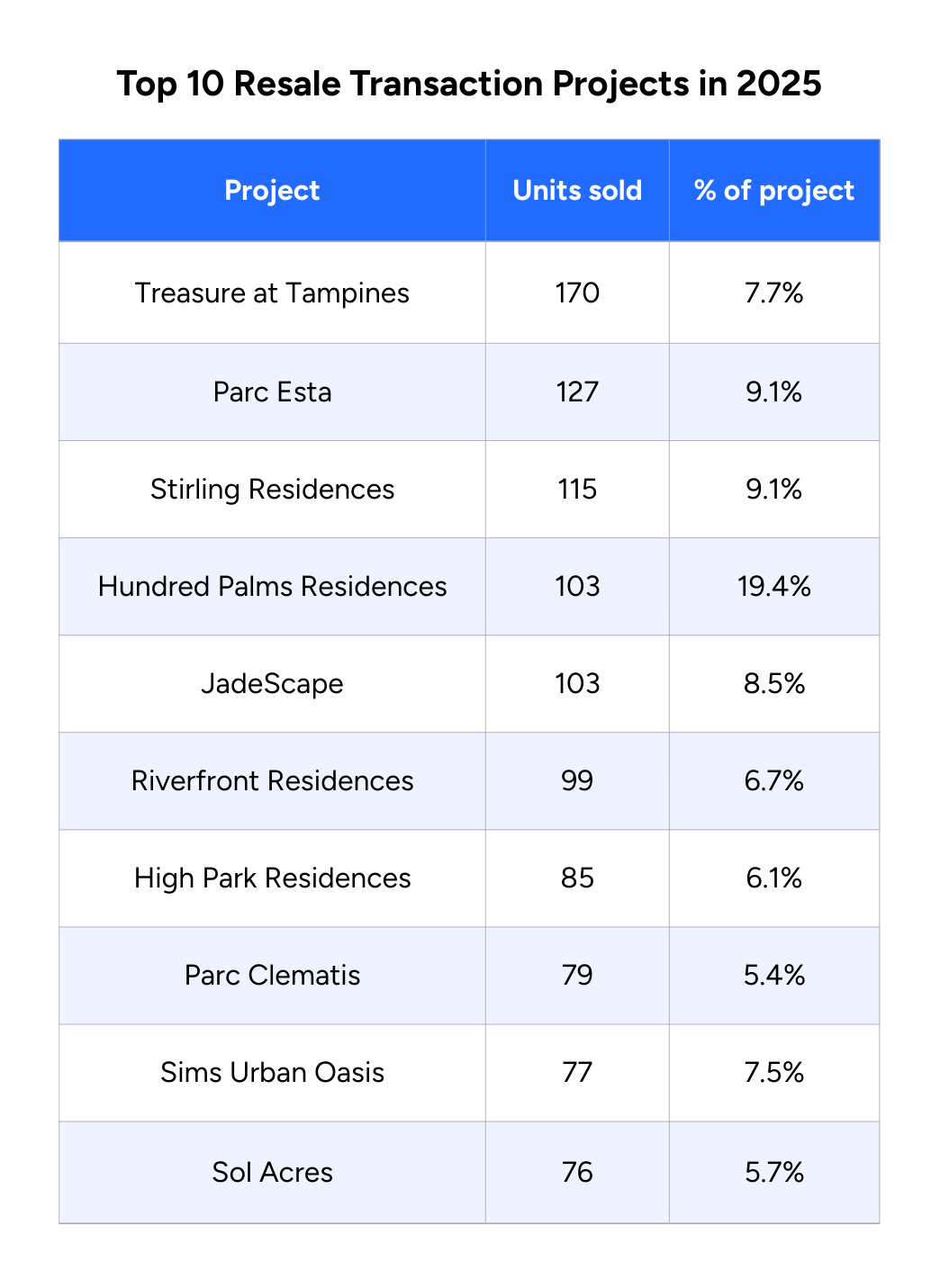Click the Units sold column header
Screen dimensions: 940x1288
pos(577,191)
